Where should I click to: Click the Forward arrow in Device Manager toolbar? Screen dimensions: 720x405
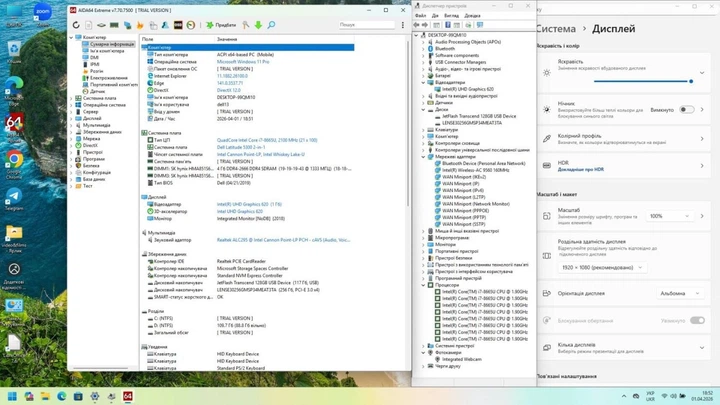(x=425, y=25)
